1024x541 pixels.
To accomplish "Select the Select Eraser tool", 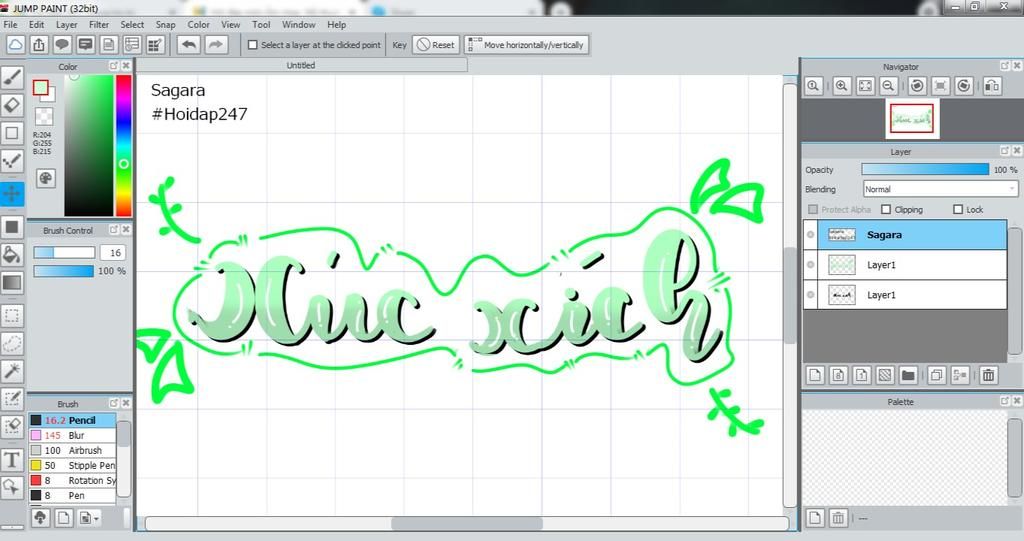I will [x=12, y=427].
